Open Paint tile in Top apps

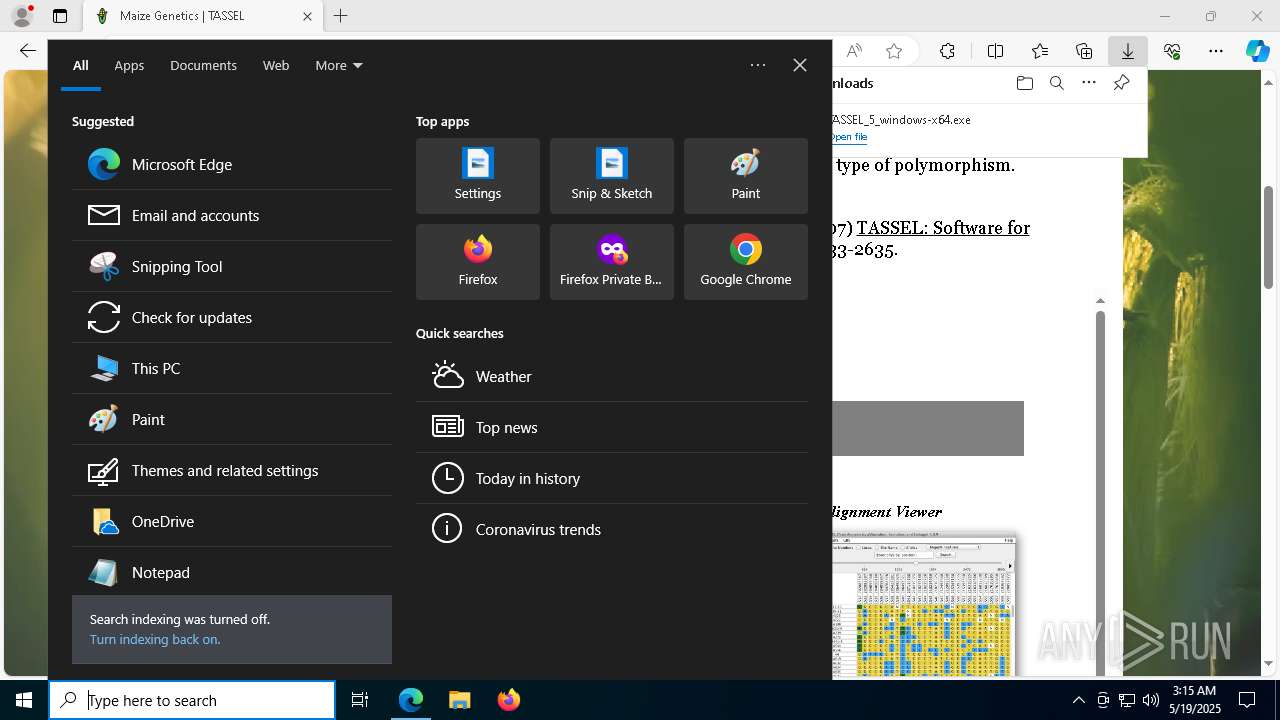click(746, 176)
